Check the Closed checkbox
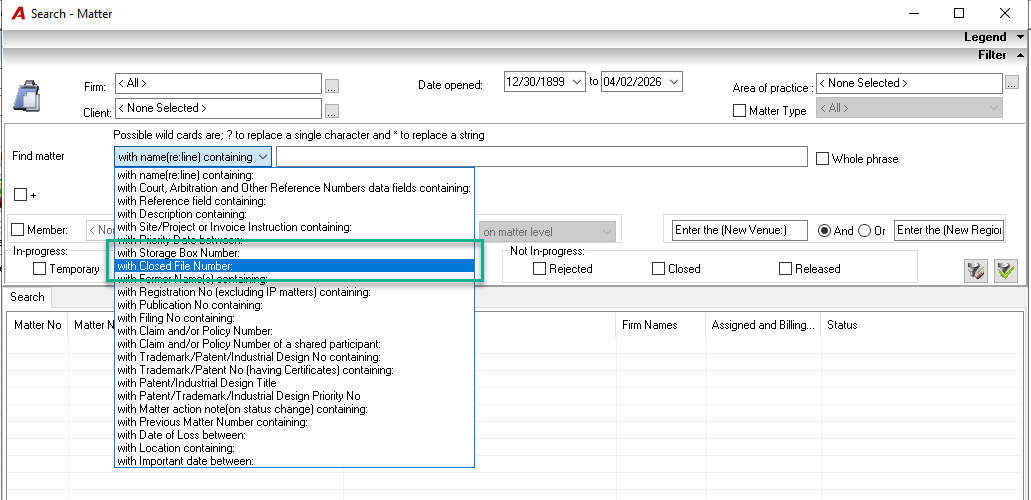The image size is (1031, 500). click(x=658, y=268)
